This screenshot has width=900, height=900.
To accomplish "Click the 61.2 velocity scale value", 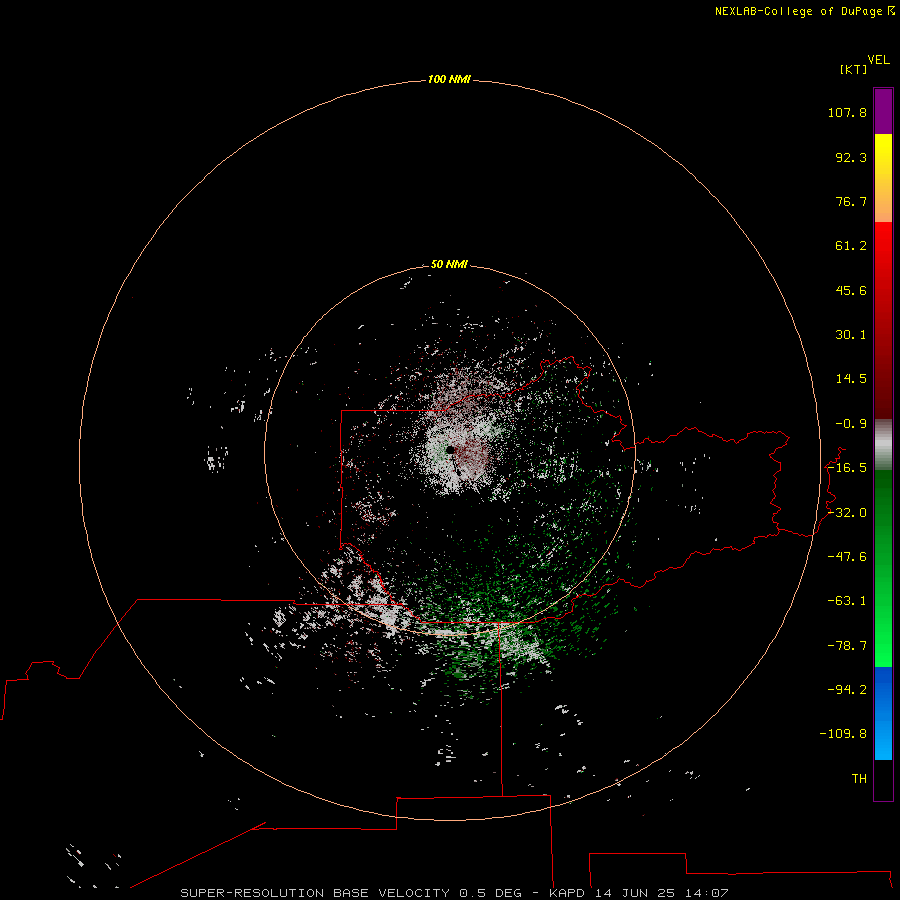I will pos(851,246).
